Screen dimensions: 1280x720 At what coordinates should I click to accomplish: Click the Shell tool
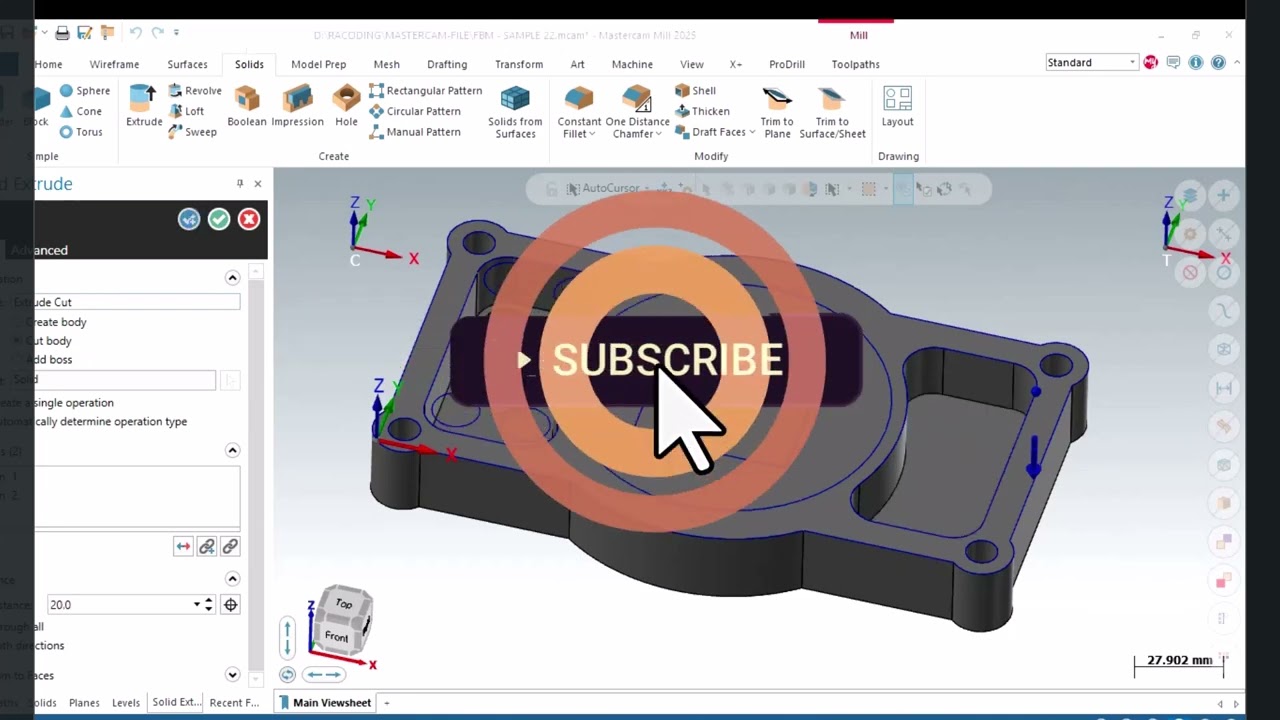tap(695, 91)
